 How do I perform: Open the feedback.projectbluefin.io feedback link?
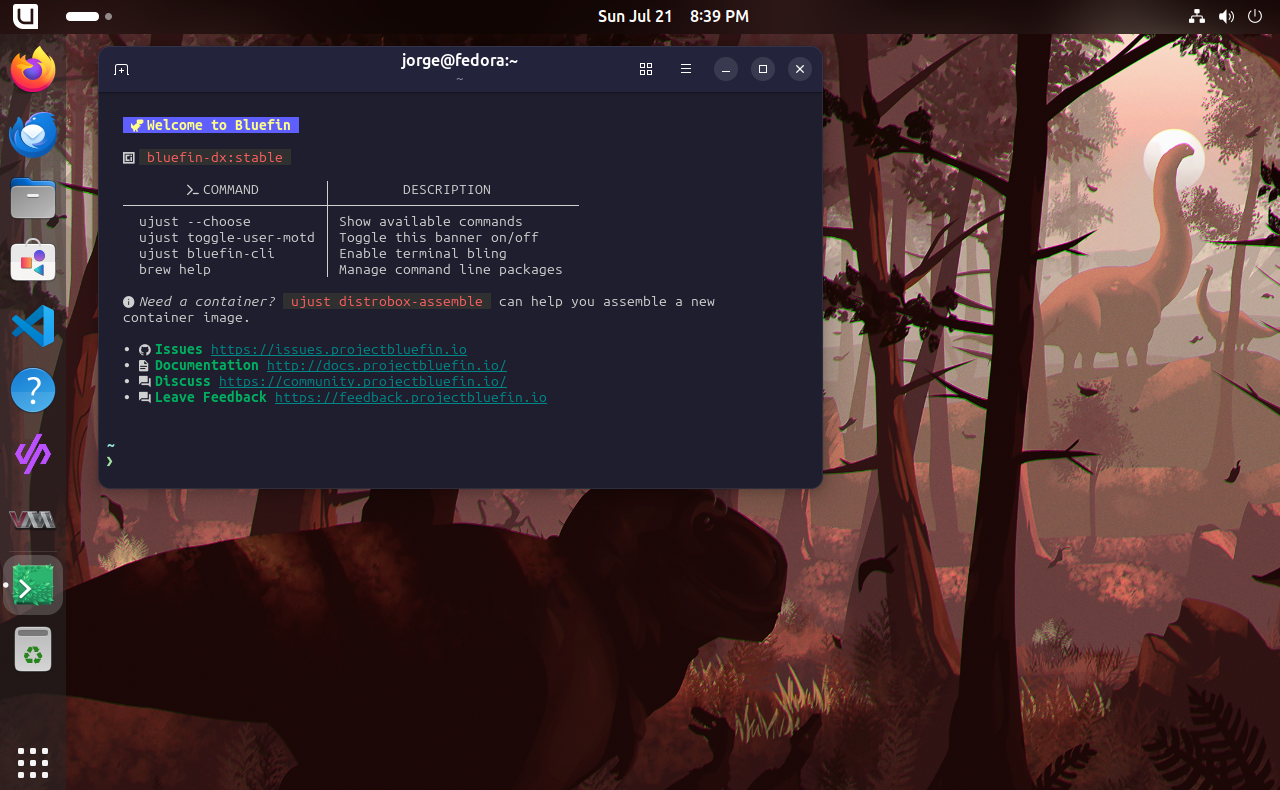tap(410, 397)
